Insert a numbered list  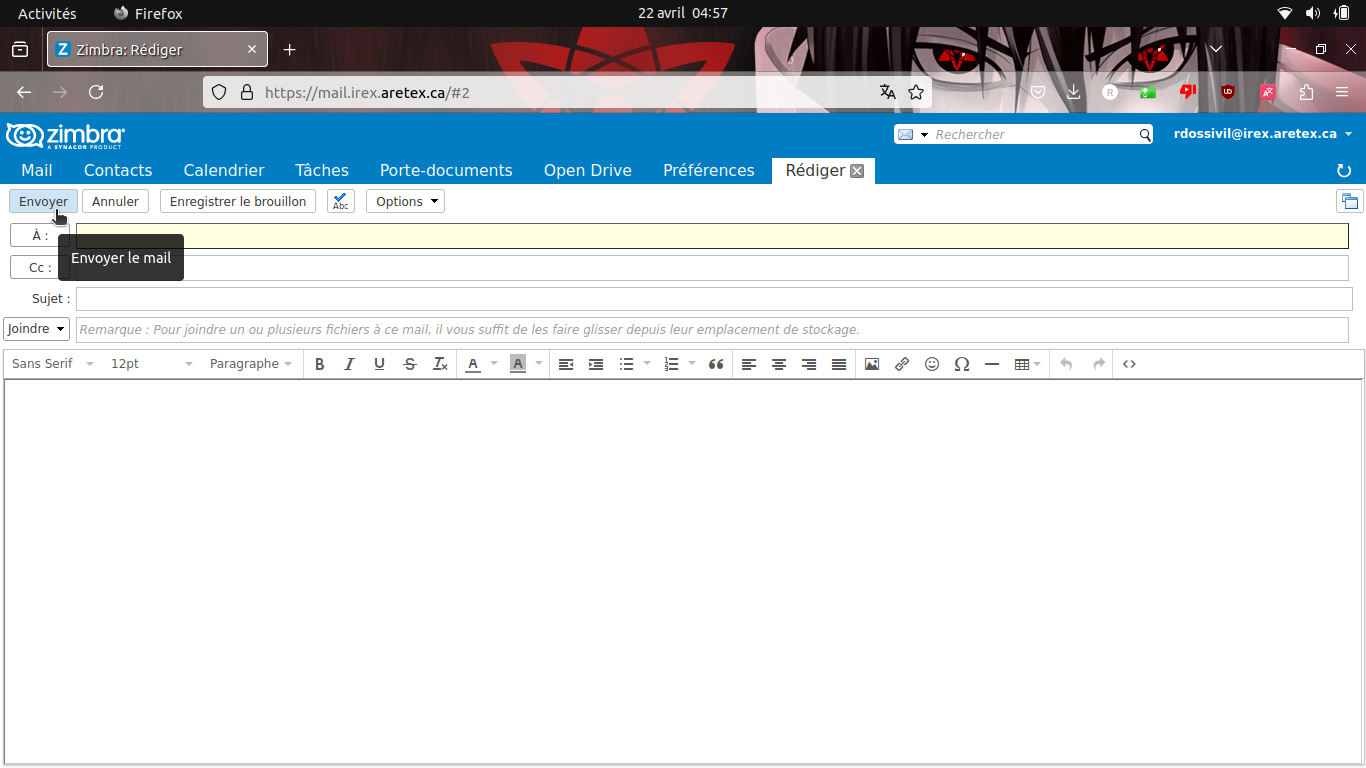click(x=672, y=364)
